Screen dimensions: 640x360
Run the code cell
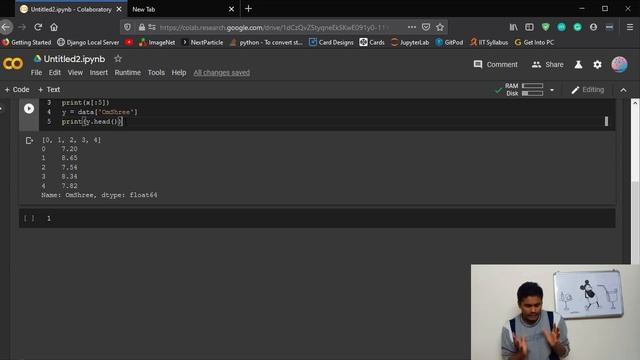tap(29, 109)
